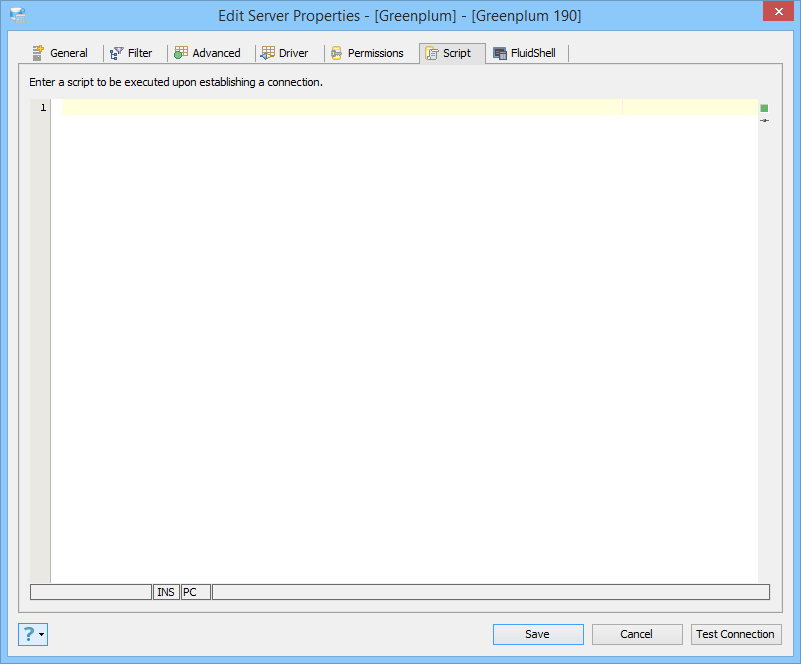The image size is (801, 664).
Task: Click the status message field right of PC
Action: point(491,592)
